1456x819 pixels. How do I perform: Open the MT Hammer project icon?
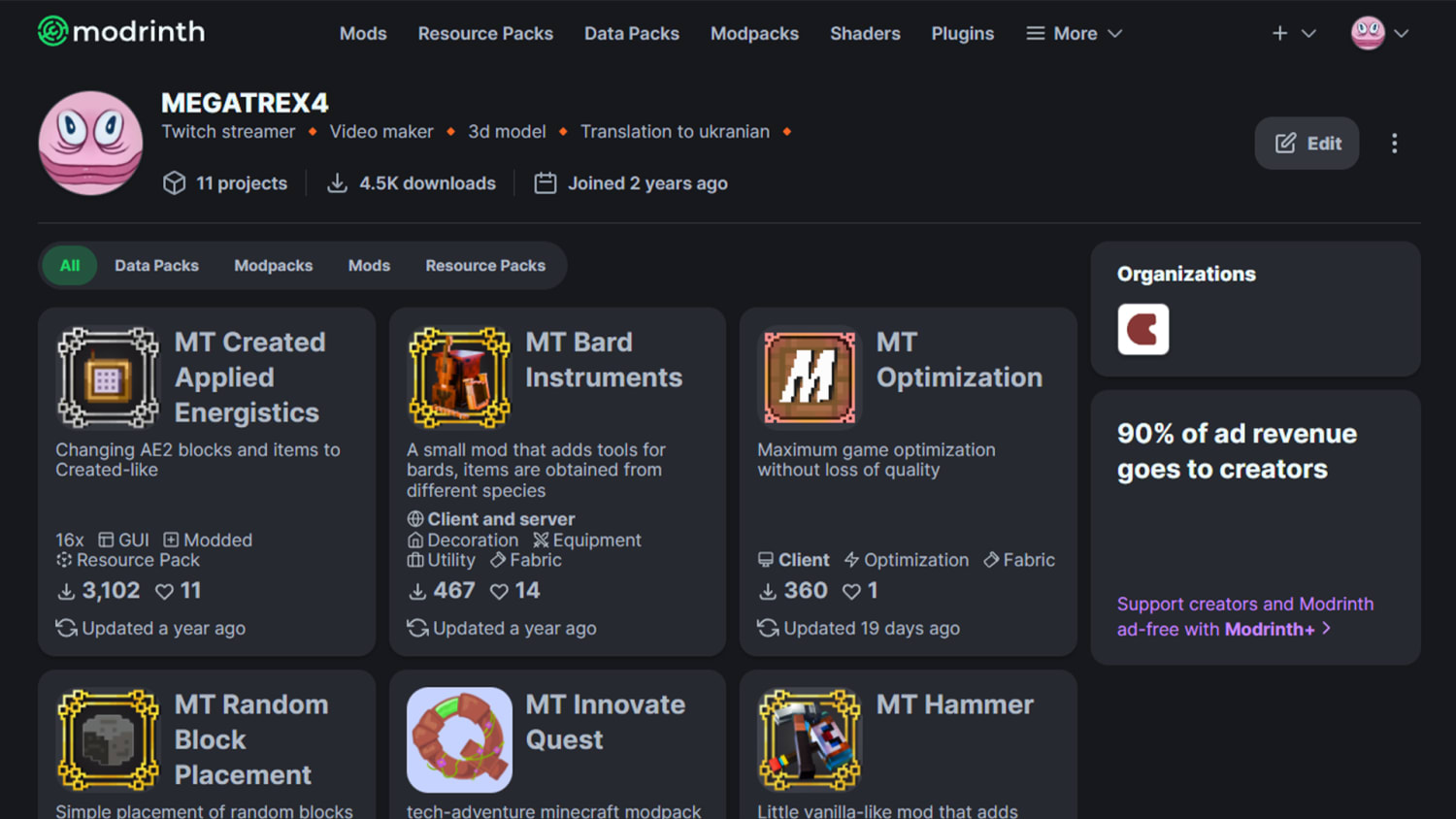pyautogui.click(x=810, y=739)
